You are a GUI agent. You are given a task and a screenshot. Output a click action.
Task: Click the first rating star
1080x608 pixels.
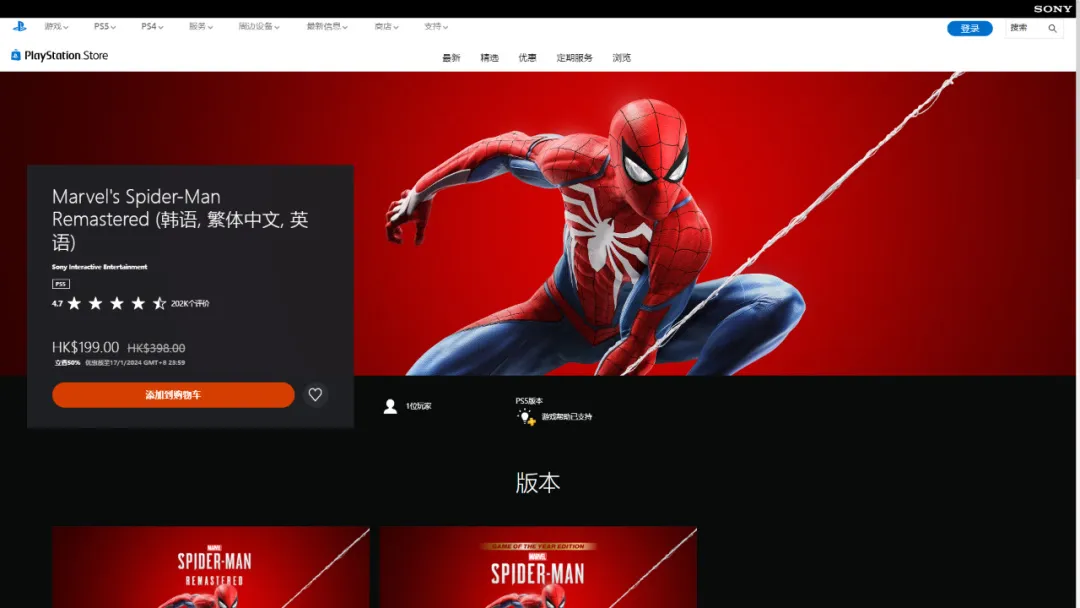(x=74, y=303)
